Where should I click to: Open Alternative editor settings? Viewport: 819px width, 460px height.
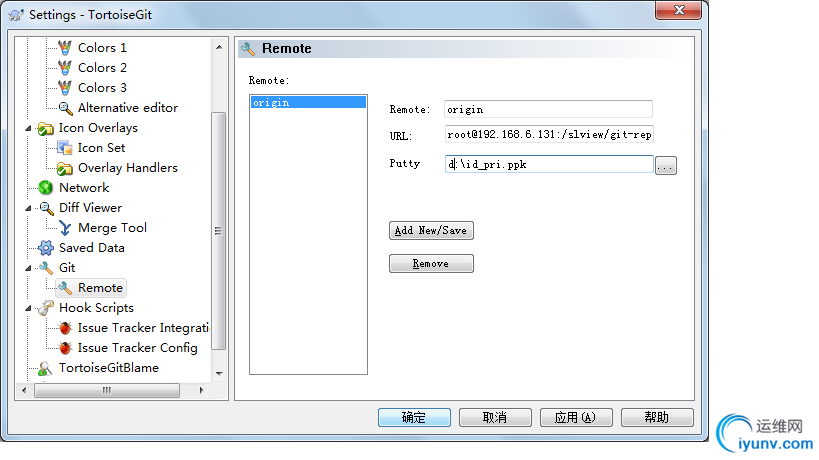tap(128, 108)
